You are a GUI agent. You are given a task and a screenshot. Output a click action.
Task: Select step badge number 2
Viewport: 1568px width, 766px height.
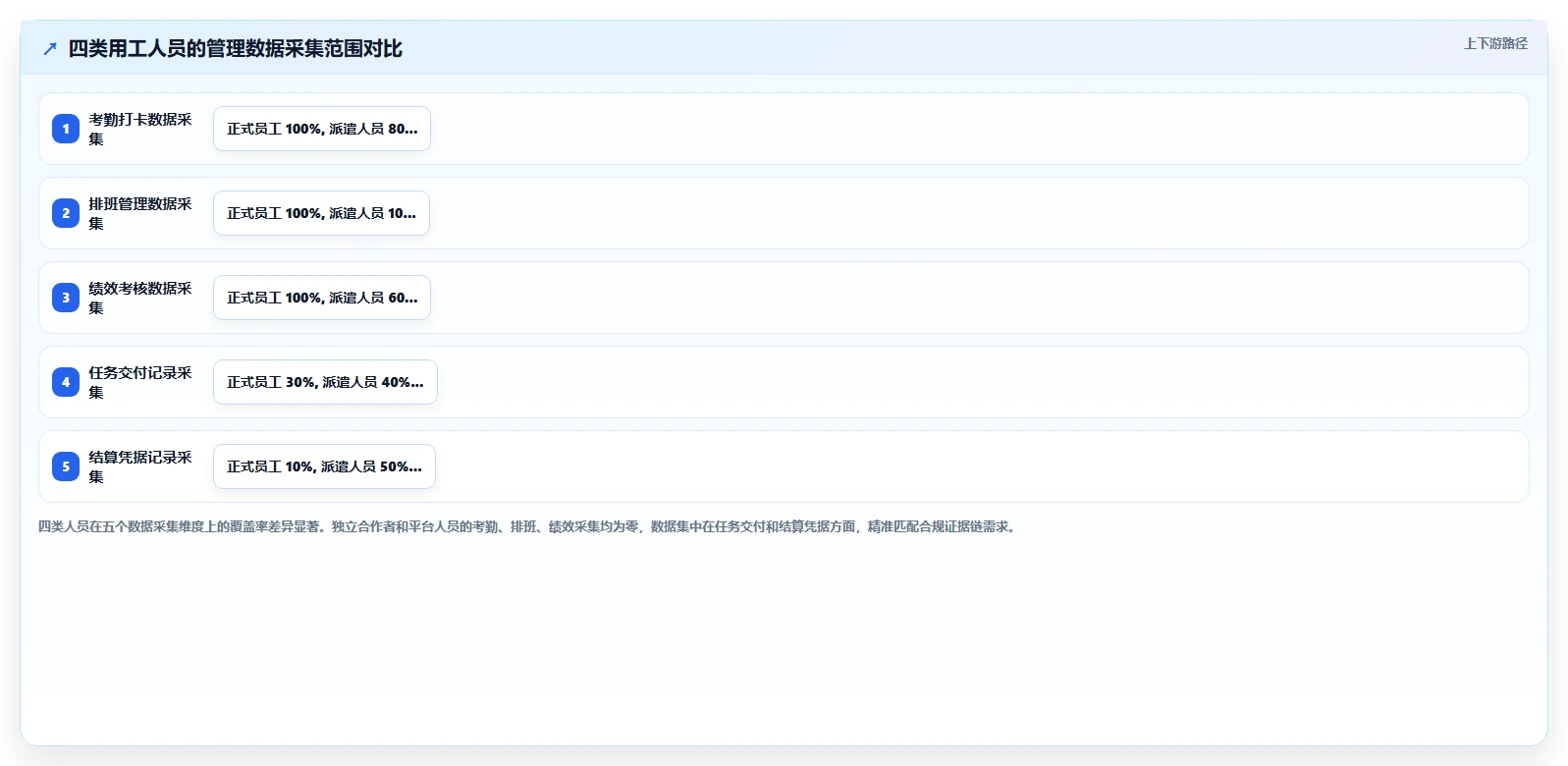[66, 213]
